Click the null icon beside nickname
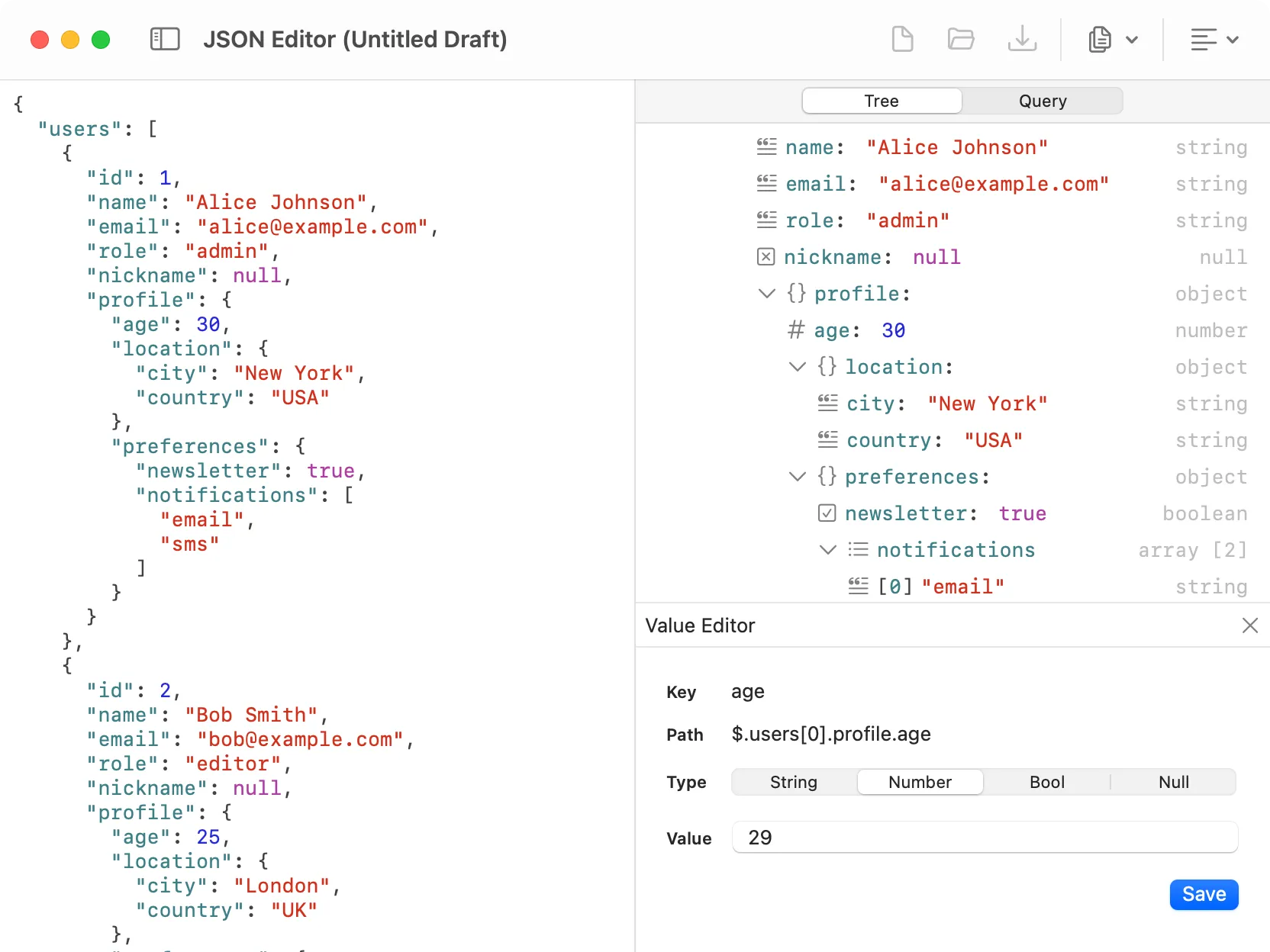 click(766, 257)
